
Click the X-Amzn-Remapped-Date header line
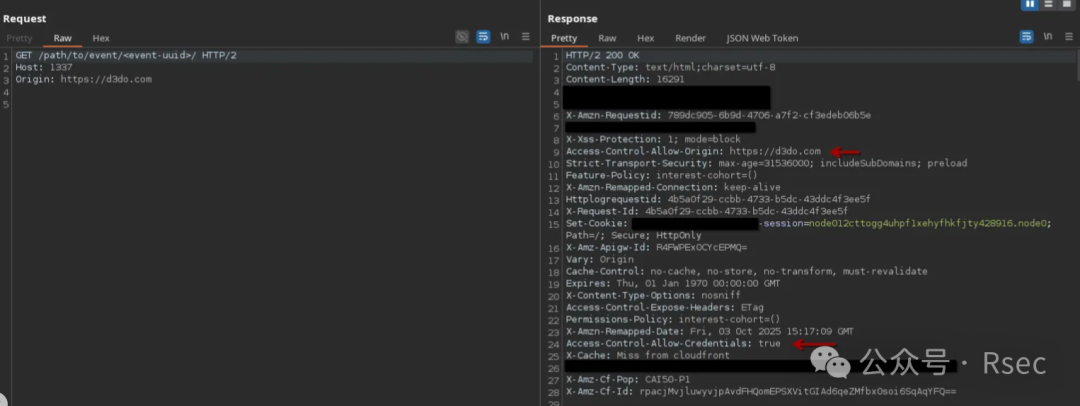pyautogui.click(x=709, y=331)
